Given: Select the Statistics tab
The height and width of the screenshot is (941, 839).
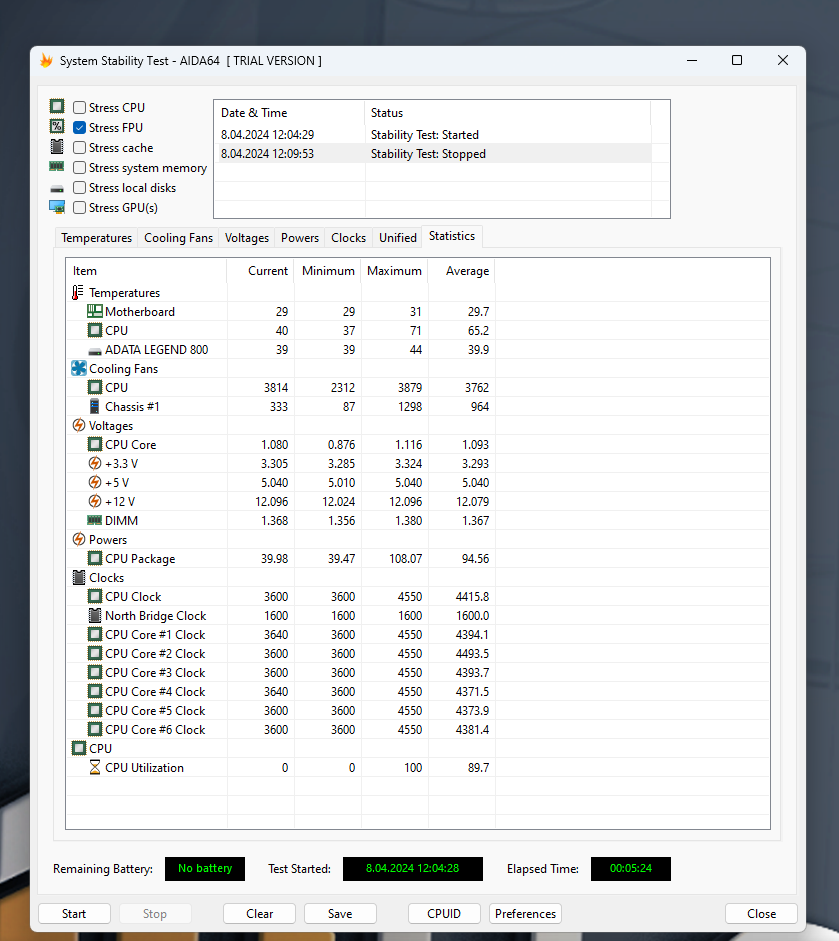Looking at the screenshot, I should pyautogui.click(x=452, y=236).
